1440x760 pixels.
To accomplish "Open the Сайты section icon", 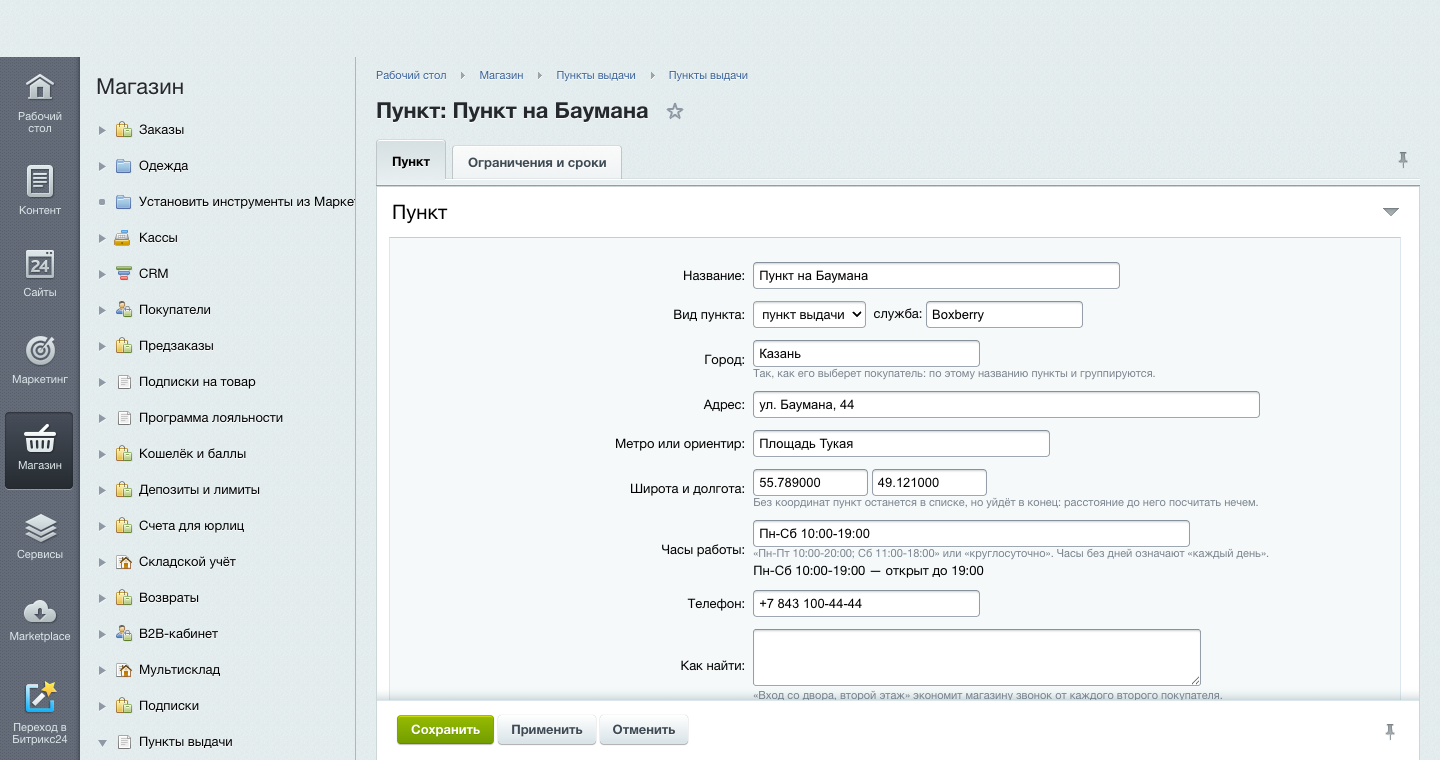I will [39, 272].
